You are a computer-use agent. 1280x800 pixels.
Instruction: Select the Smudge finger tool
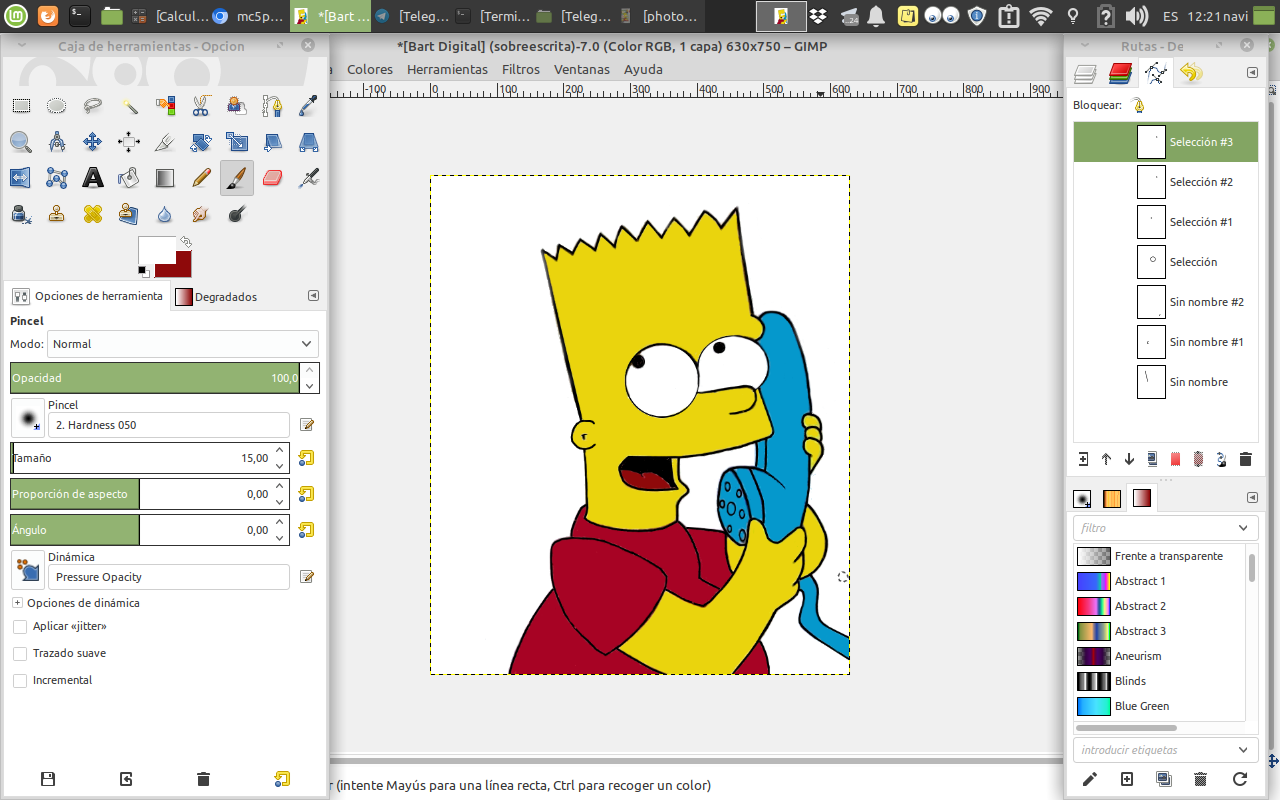click(x=201, y=214)
